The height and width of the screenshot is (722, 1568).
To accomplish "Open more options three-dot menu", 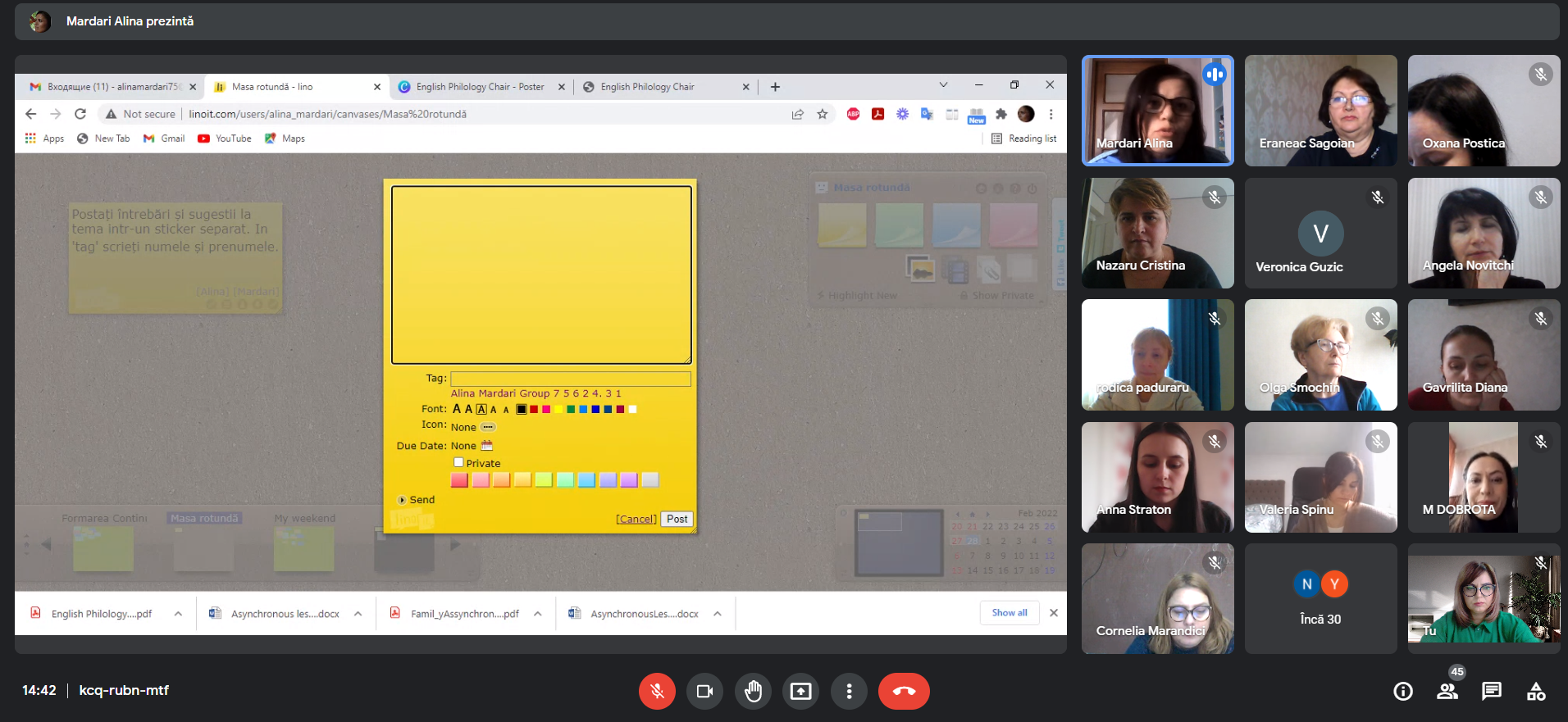I will pos(849,692).
